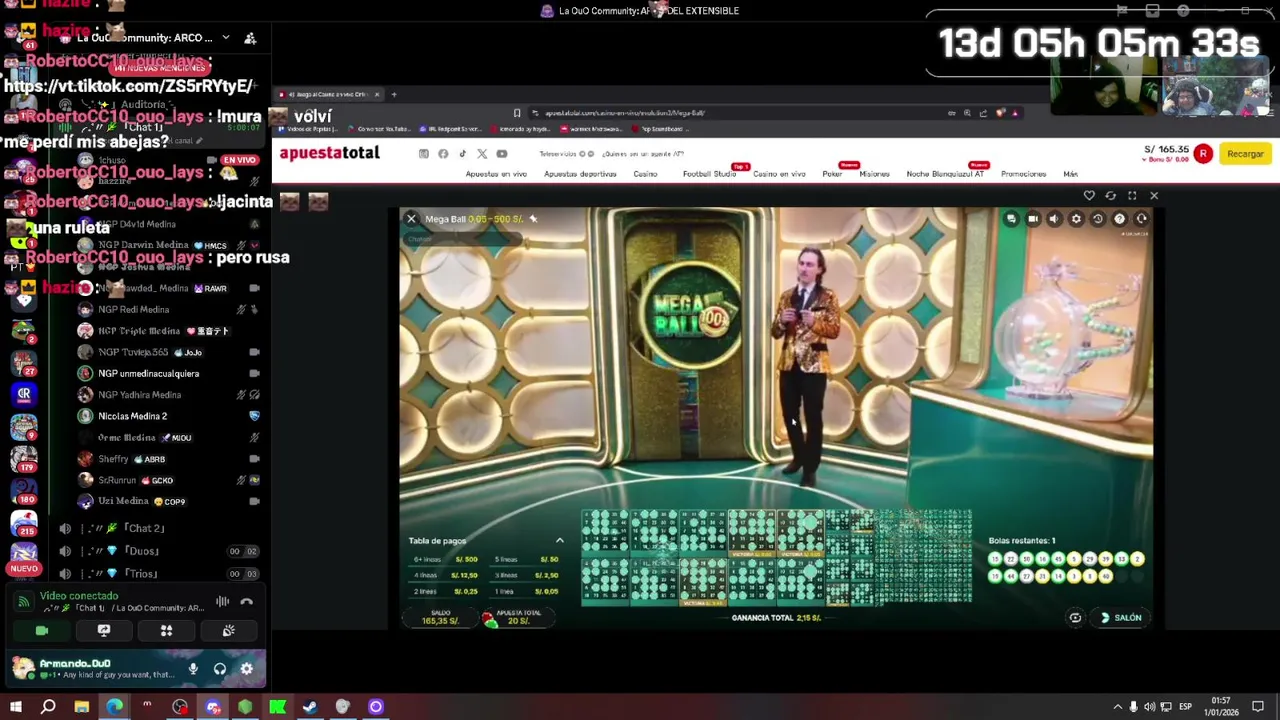Click the apuestatotal logo
The width and height of the screenshot is (1280, 720).
pyautogui.click(x=329, y=153)
